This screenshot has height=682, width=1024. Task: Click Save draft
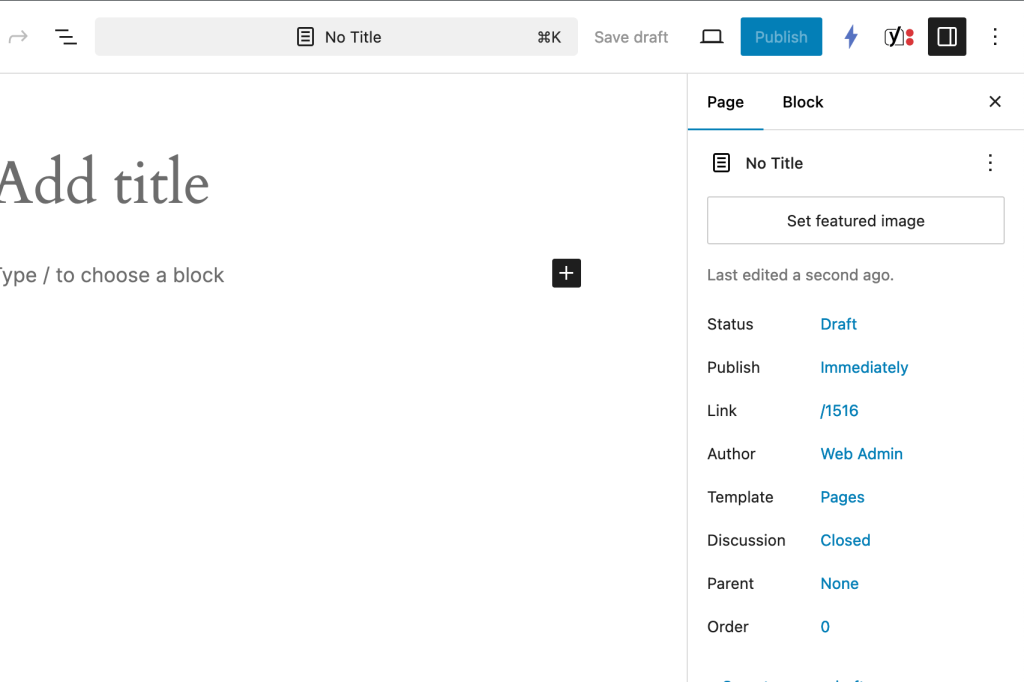point(631,37)
